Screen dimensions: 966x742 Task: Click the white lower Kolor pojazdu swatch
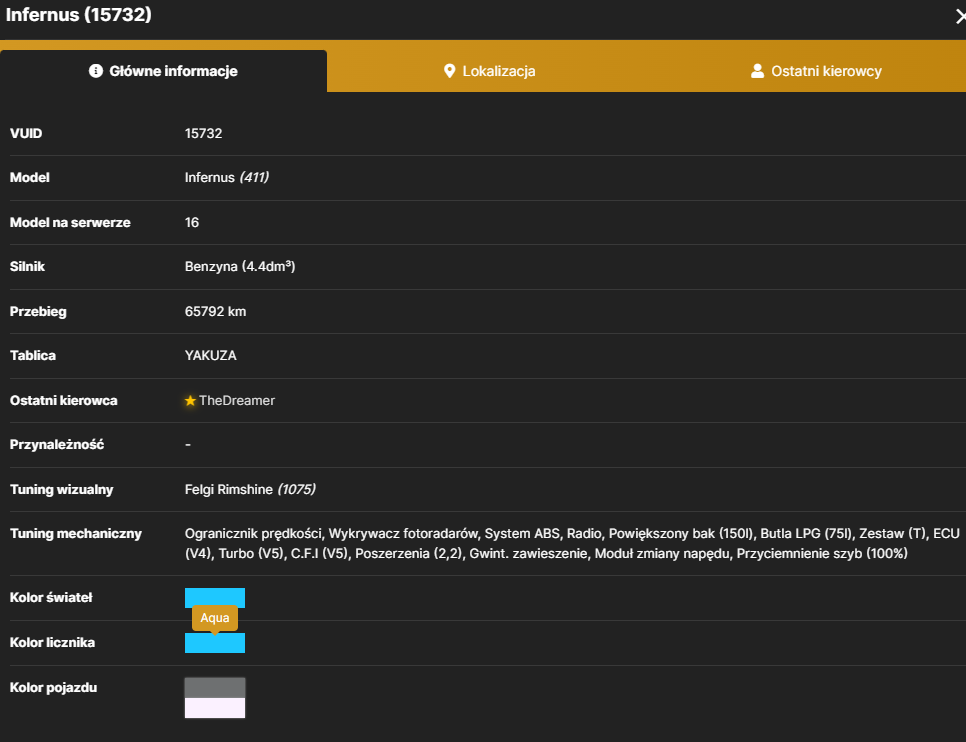tap(215, 708)
